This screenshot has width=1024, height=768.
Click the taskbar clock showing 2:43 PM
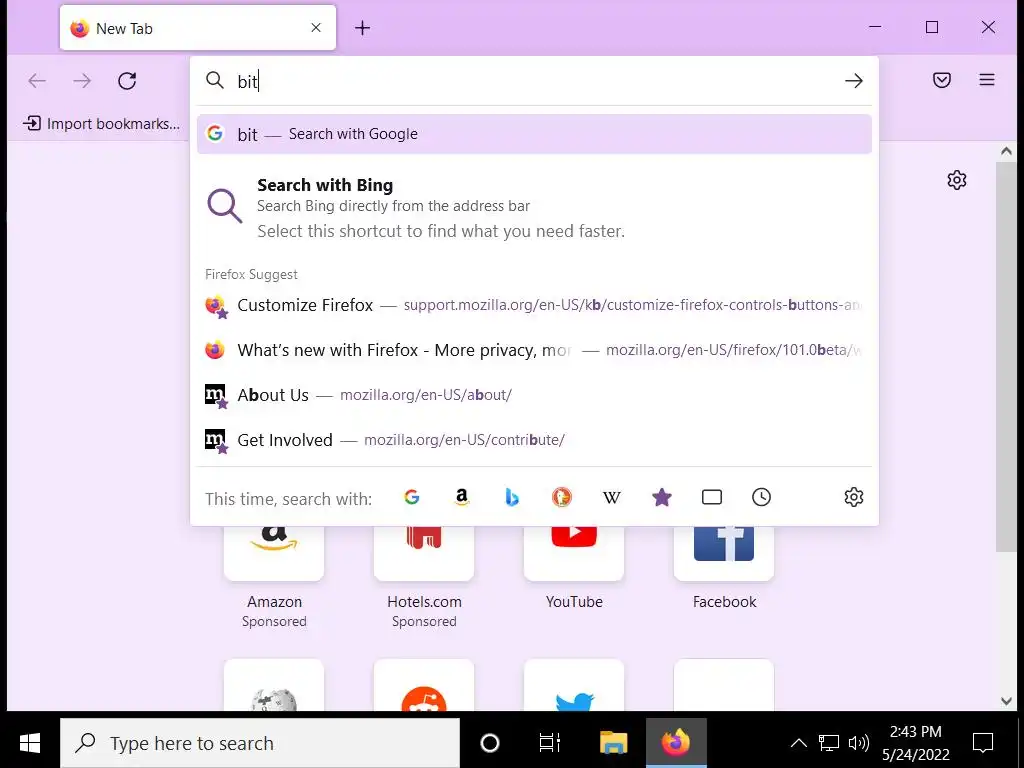pyautogui.click(x=916, y=743)
